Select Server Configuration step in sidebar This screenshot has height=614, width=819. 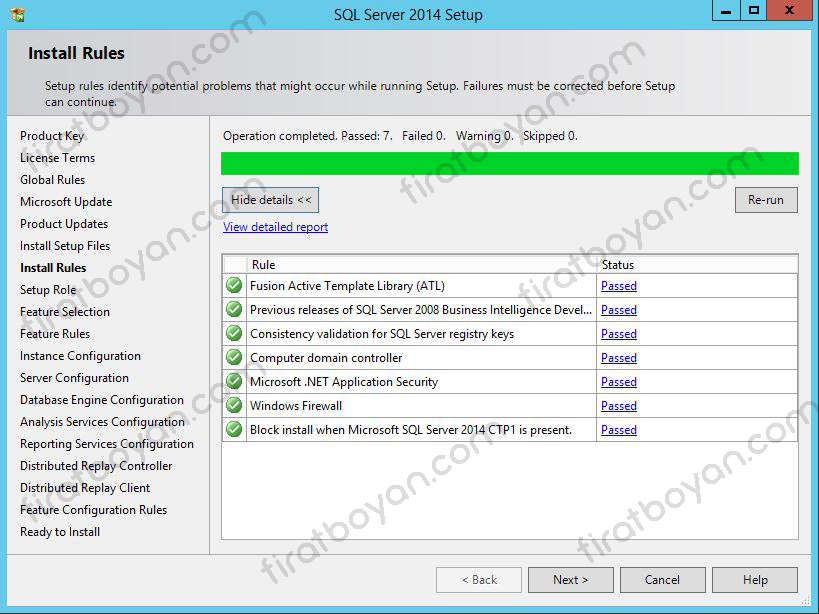coord(74,378)
